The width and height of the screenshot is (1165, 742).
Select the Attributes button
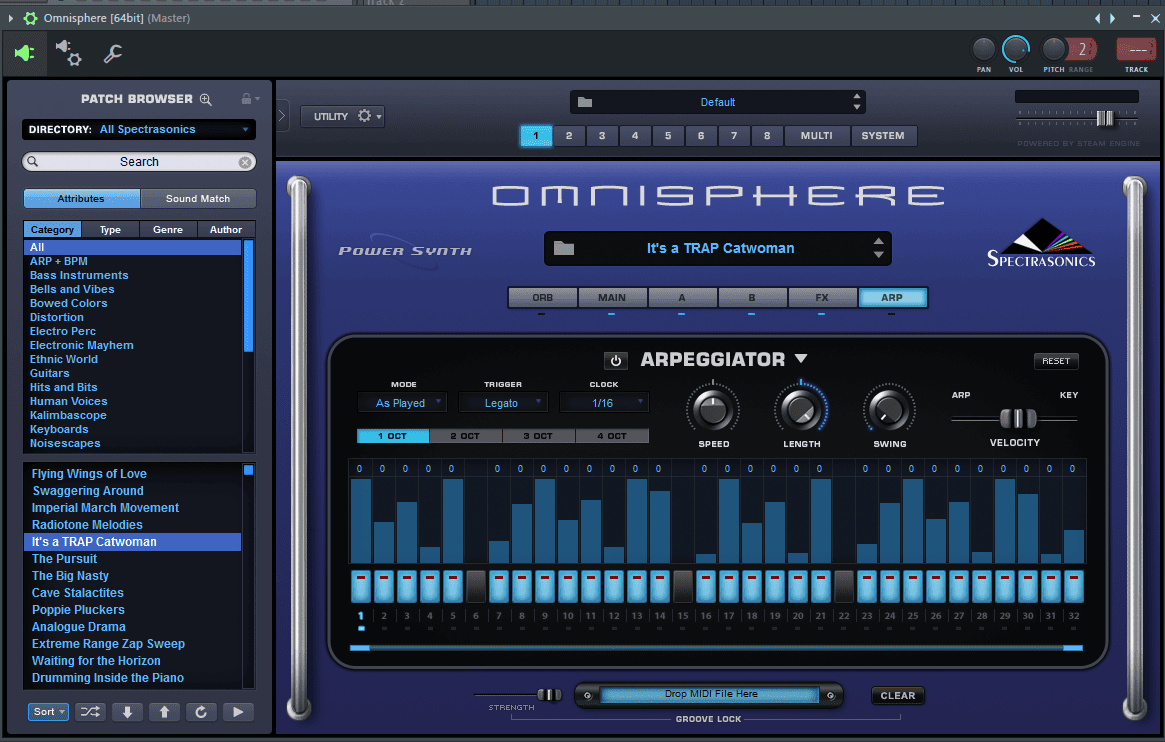click(x=81, y=198)
